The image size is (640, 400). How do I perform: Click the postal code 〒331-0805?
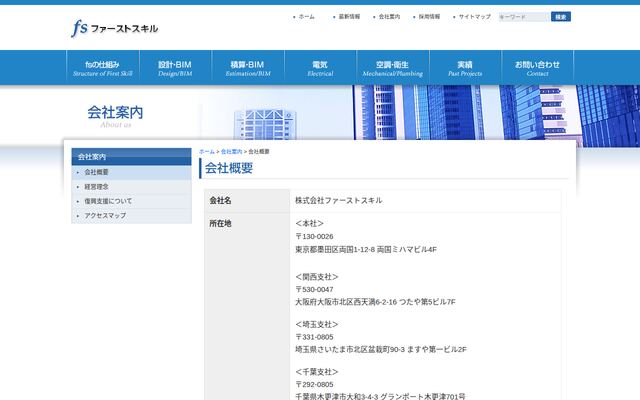click(x=314, y=337)
